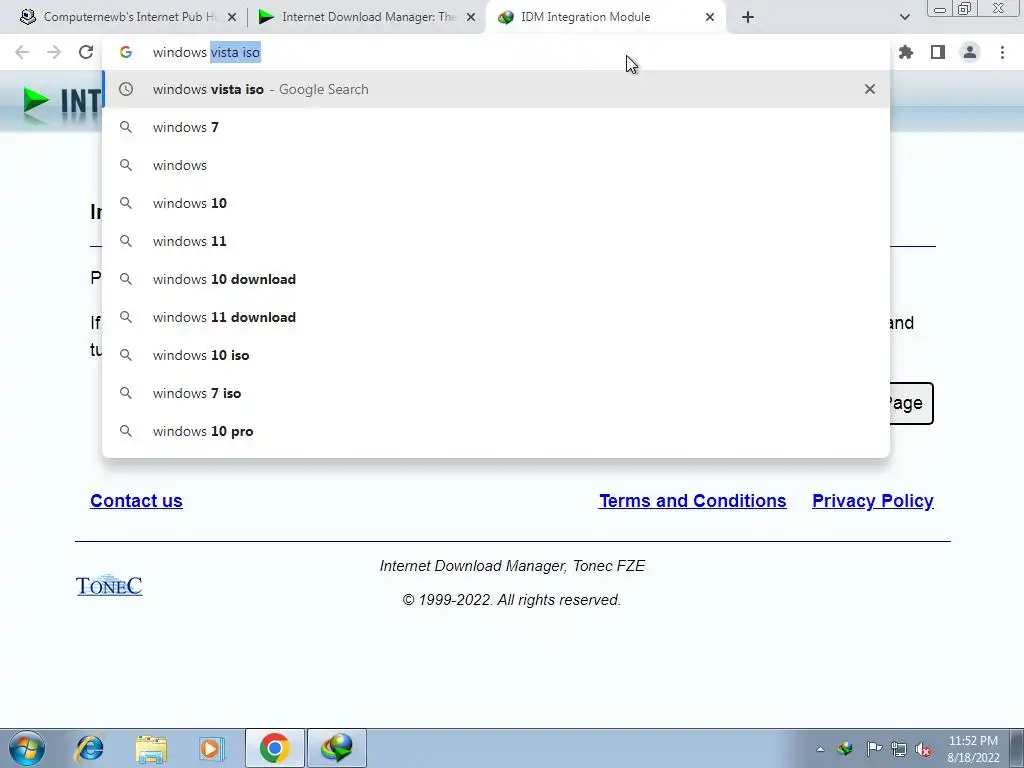Close the Computernewb's Internet Pub tab
Screen dimensions: 1024x768
tap(232, 17)
